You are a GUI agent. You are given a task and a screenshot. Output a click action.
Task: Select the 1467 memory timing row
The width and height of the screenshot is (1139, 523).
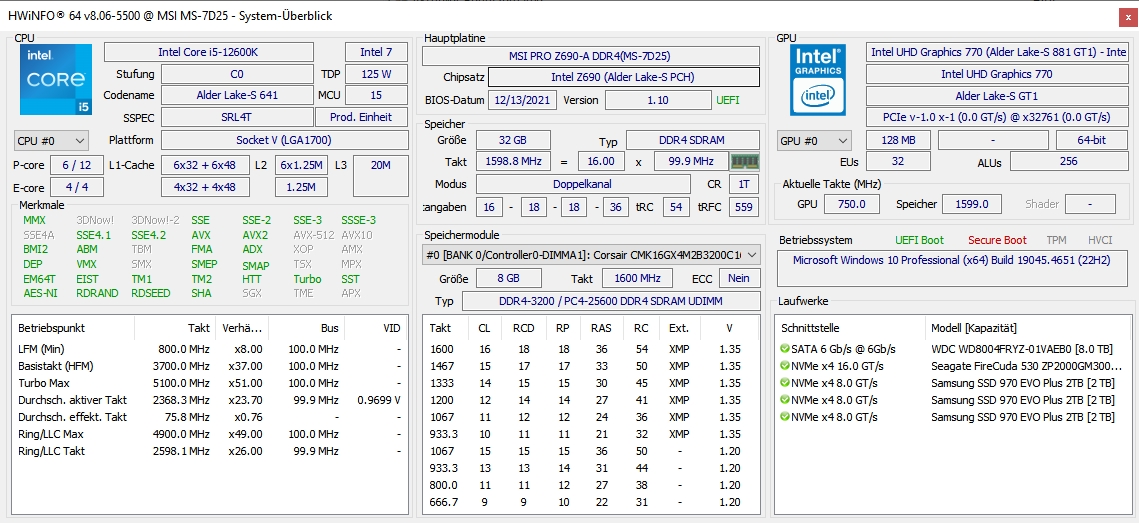591,366
